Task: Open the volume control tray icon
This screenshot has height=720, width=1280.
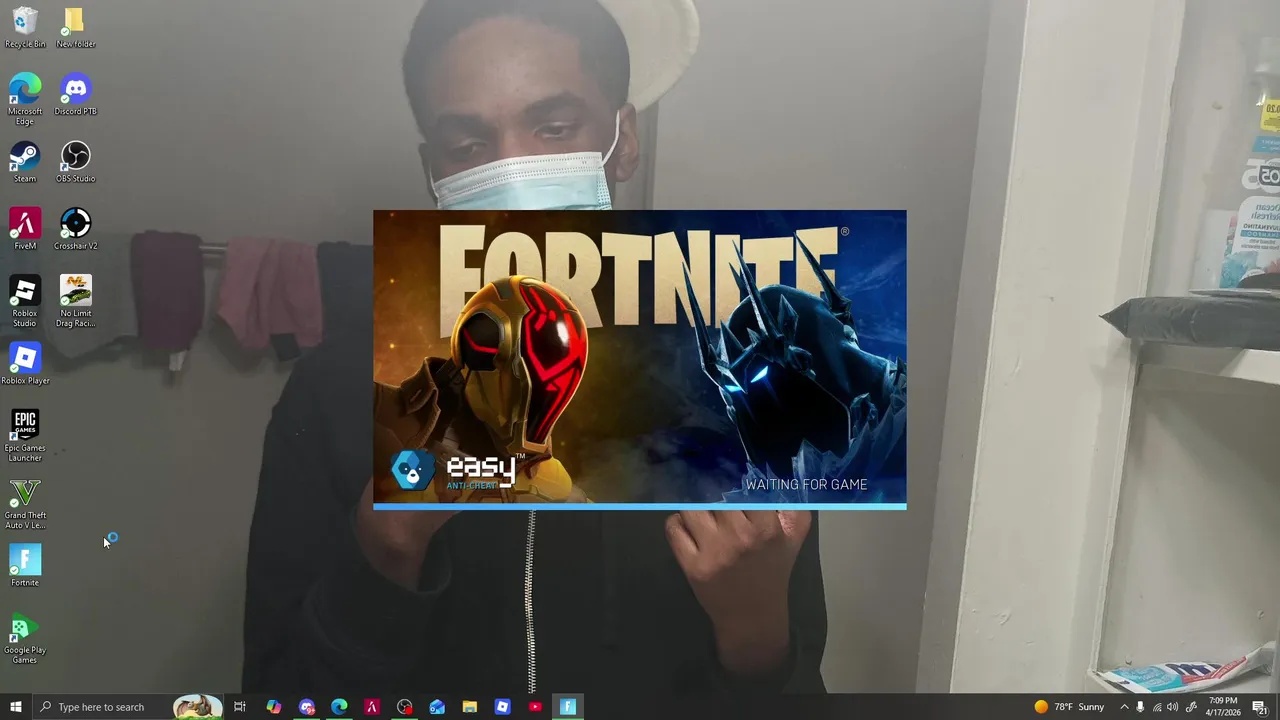Action: coord(1173,707)
